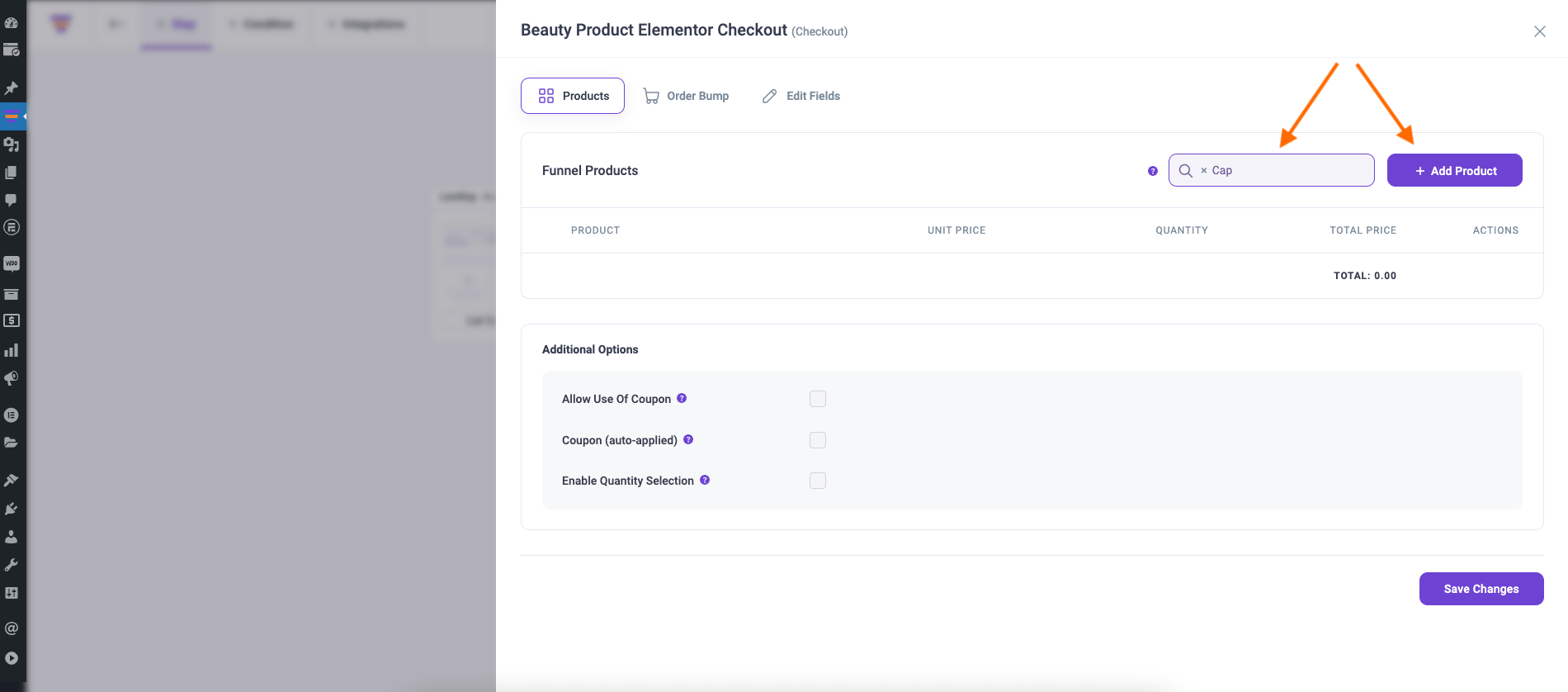Switch to the Products tab
The image size is (1568, 692).
point(573,96)
